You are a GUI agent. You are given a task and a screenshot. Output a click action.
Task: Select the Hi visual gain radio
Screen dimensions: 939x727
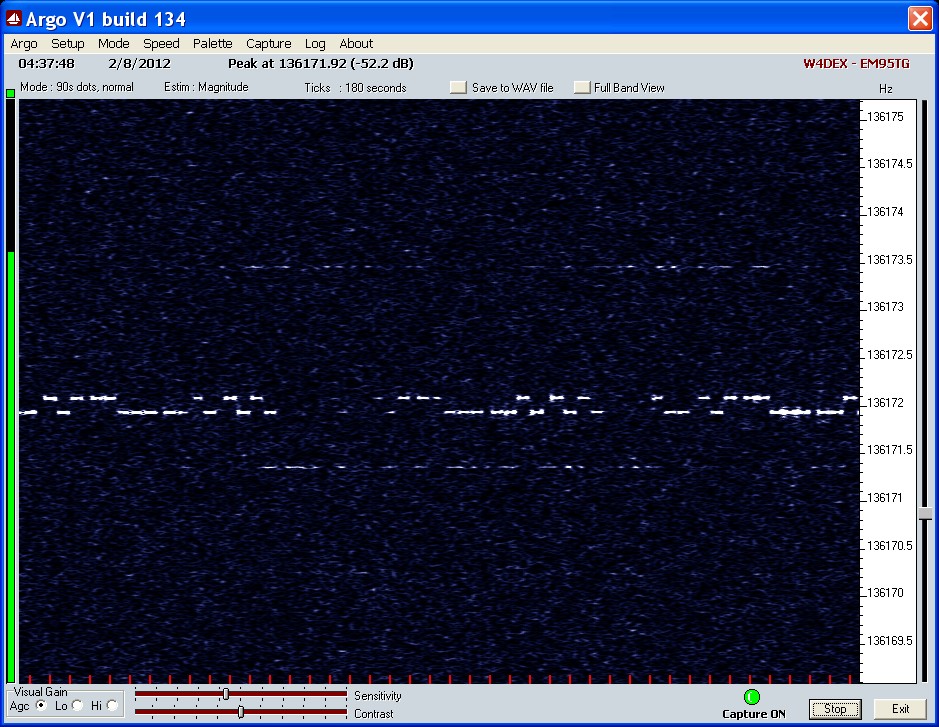pos(112,705)
